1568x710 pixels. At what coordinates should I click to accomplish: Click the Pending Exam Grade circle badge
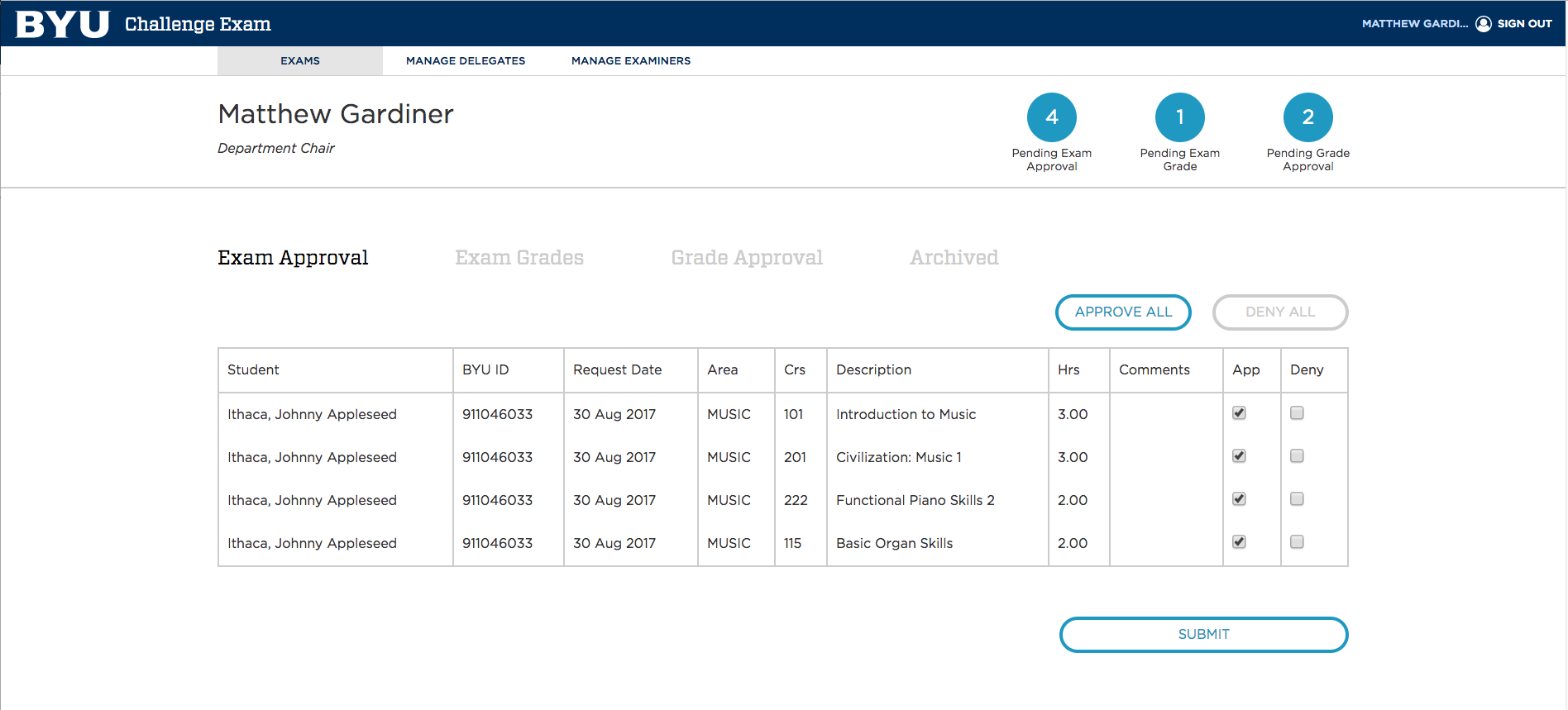pyautogui.click(x=1180, y=117)
